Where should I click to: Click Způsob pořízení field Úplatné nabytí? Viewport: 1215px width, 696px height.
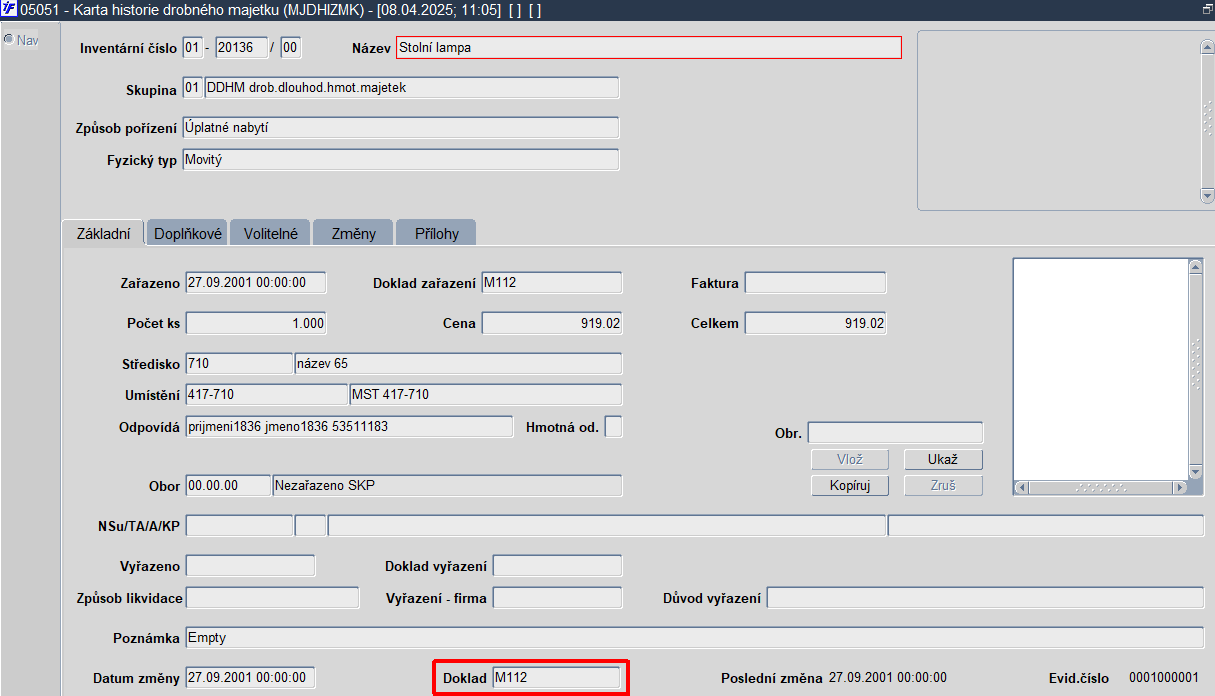[401, 128]
